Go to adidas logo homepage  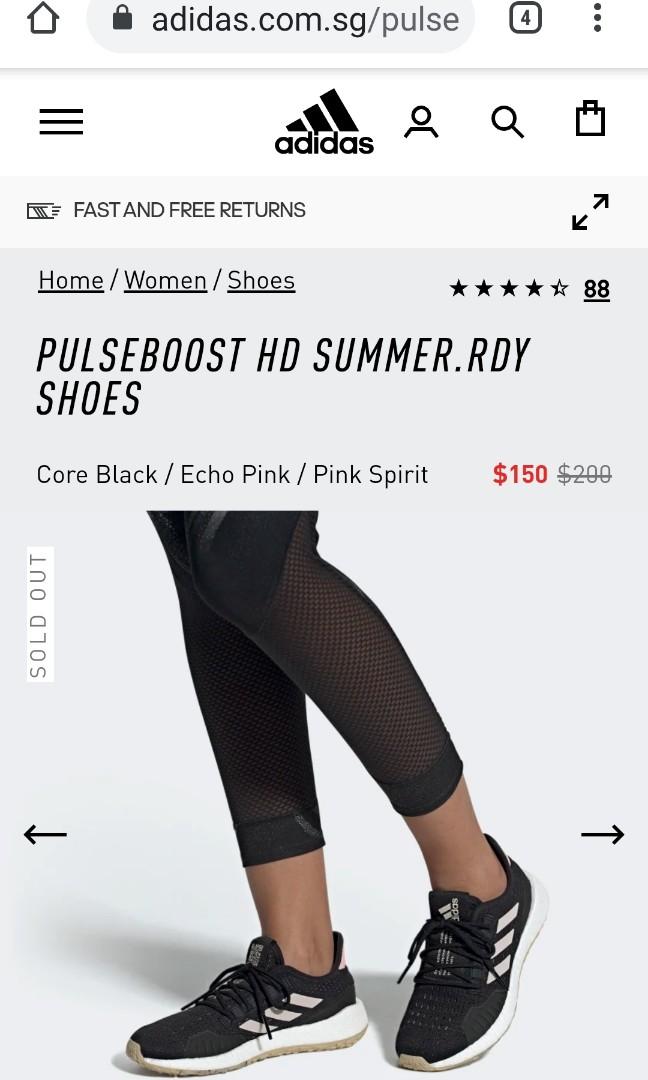click(x=324, y=121)
